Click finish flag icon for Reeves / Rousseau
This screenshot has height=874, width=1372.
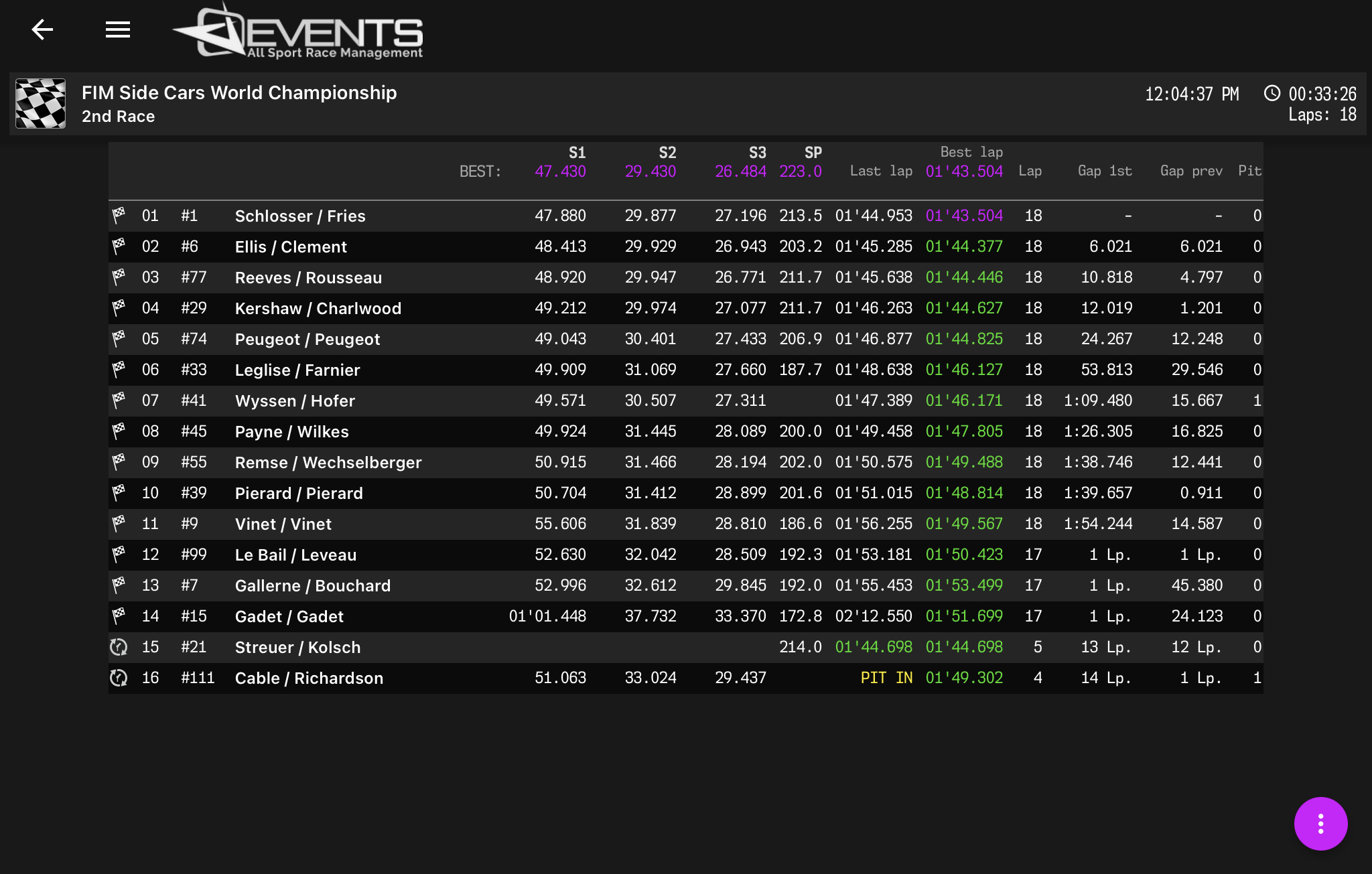[x=119, y=277]
